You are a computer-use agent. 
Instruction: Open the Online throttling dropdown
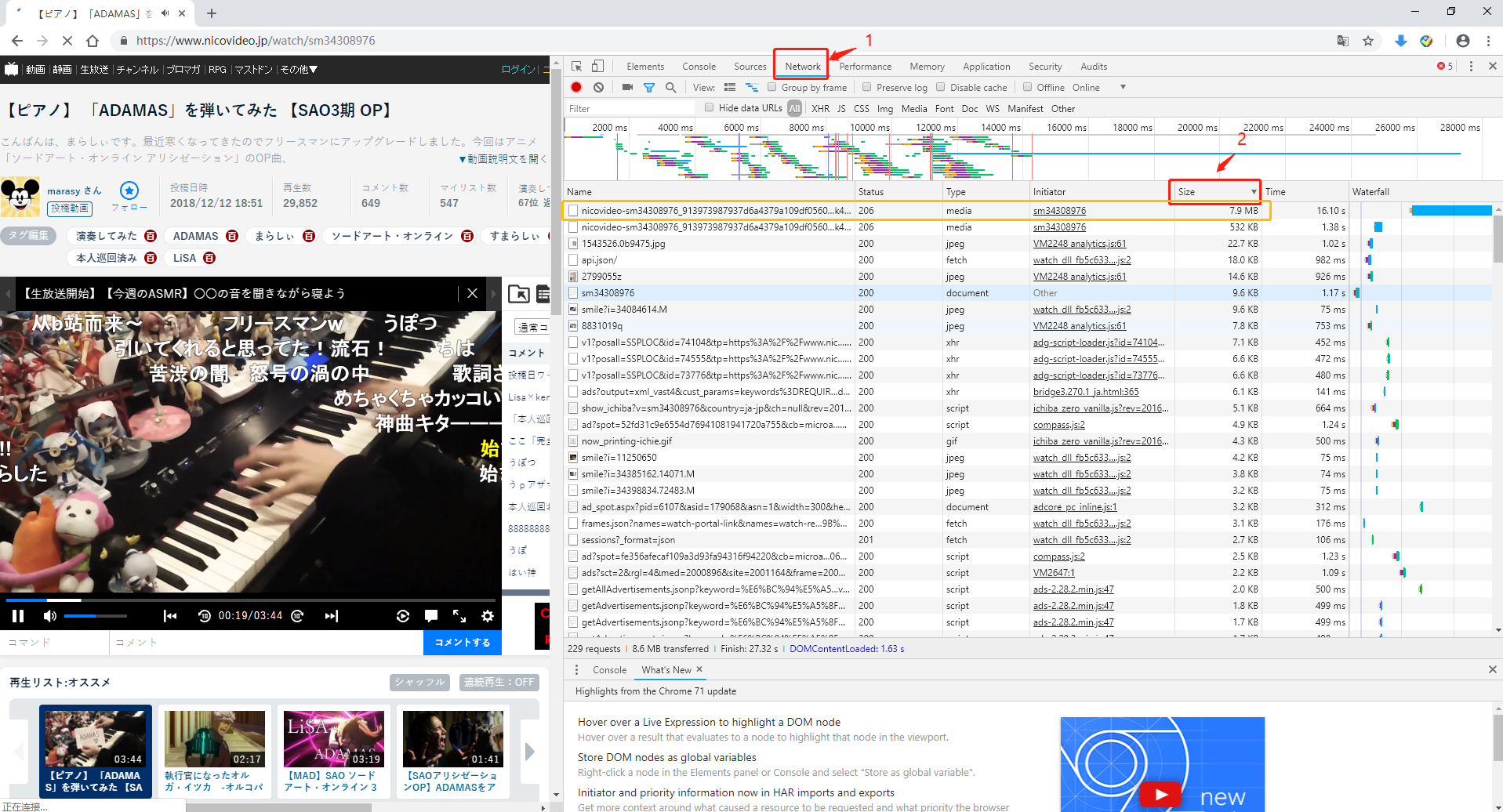(x=1099, y=87)
